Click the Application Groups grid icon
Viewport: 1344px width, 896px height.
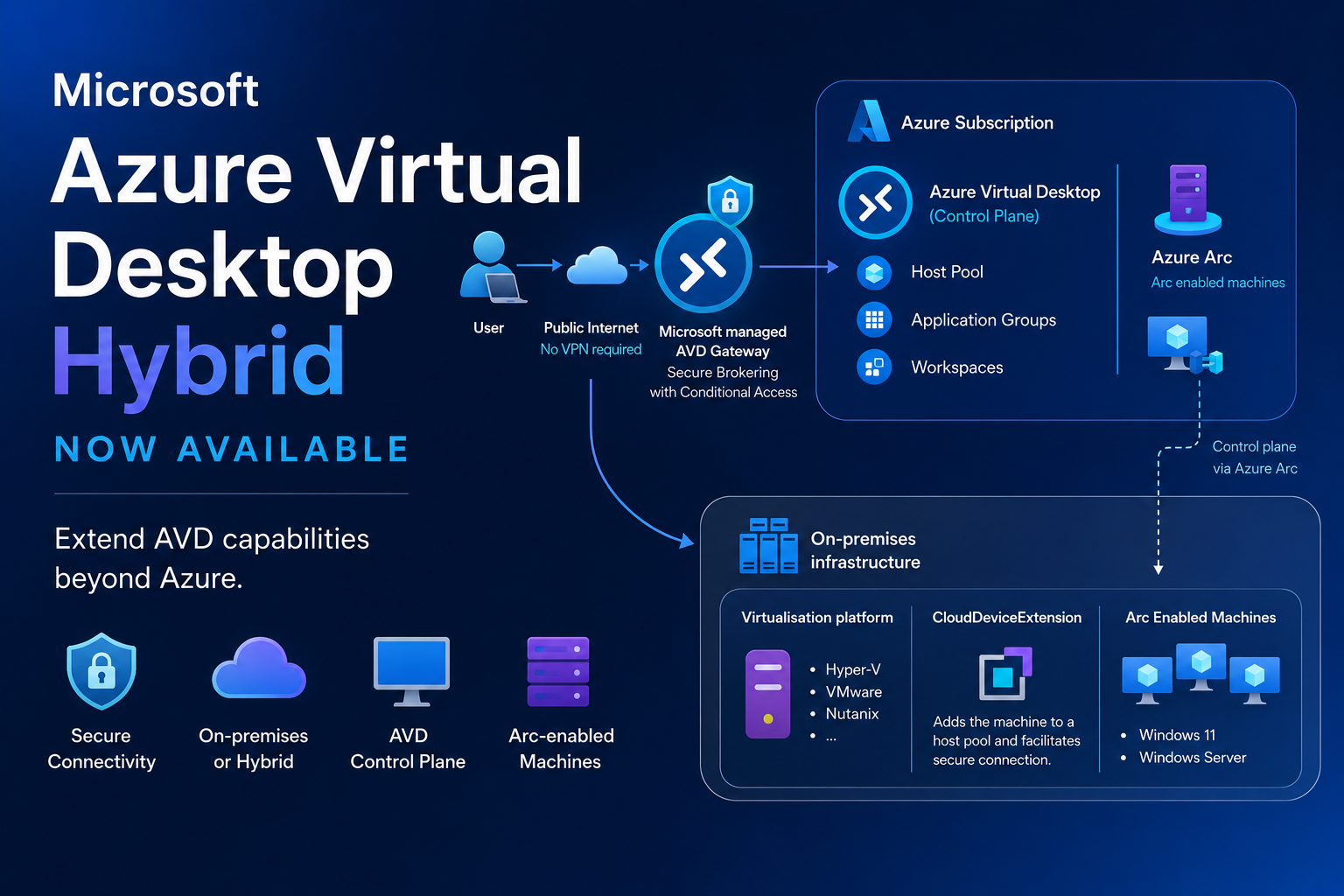873,319
